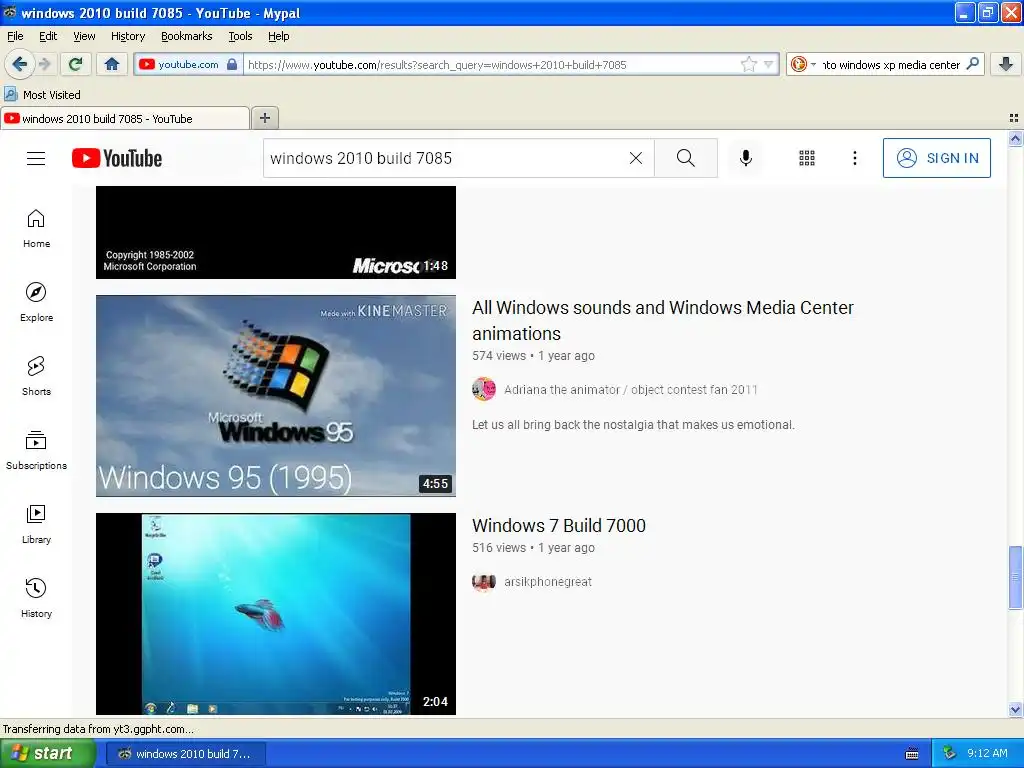Click the page scrollbar up arrow

click(x=1015, y=138)
